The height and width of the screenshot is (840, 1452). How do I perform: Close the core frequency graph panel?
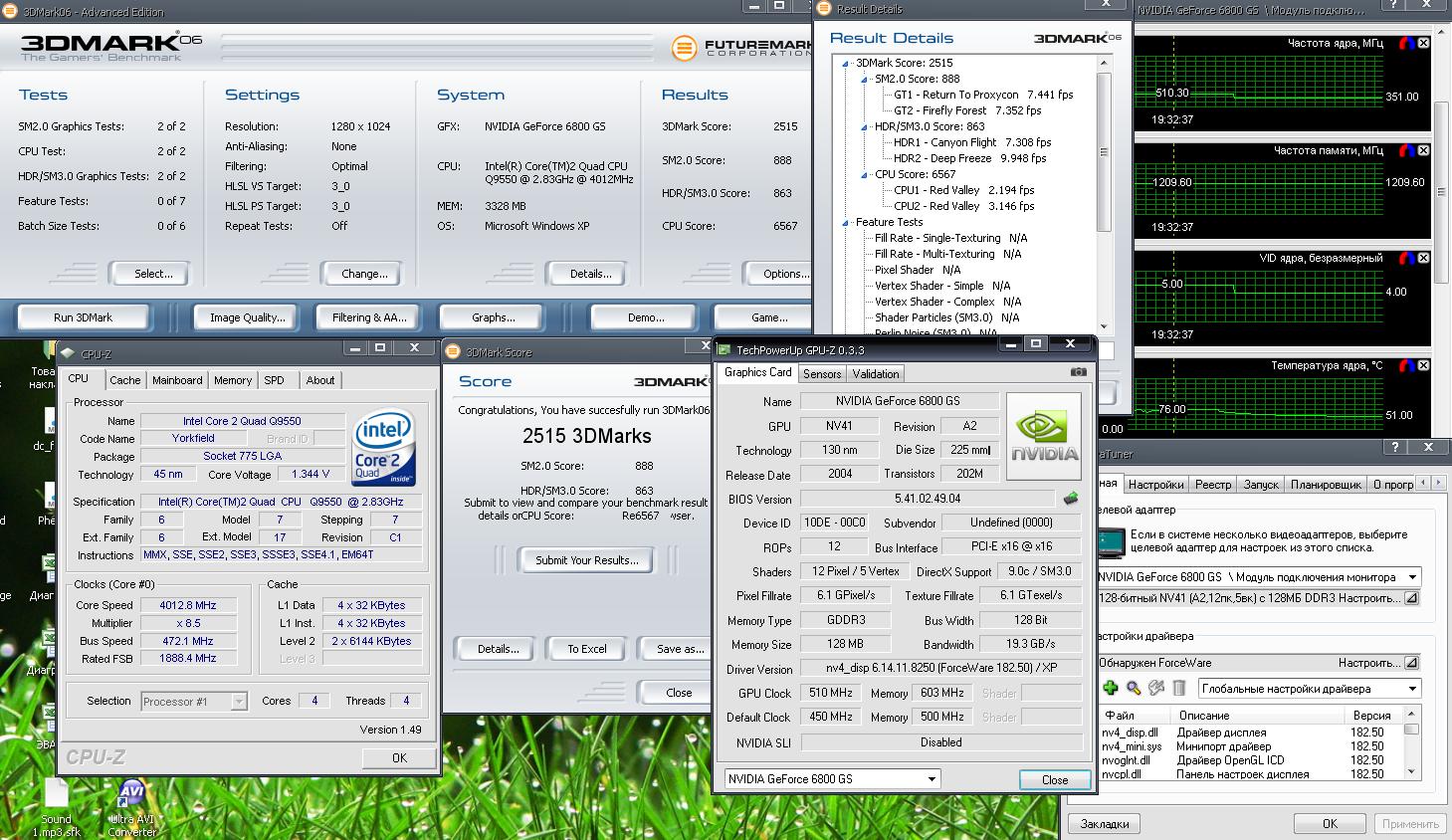pos(1424,44)
